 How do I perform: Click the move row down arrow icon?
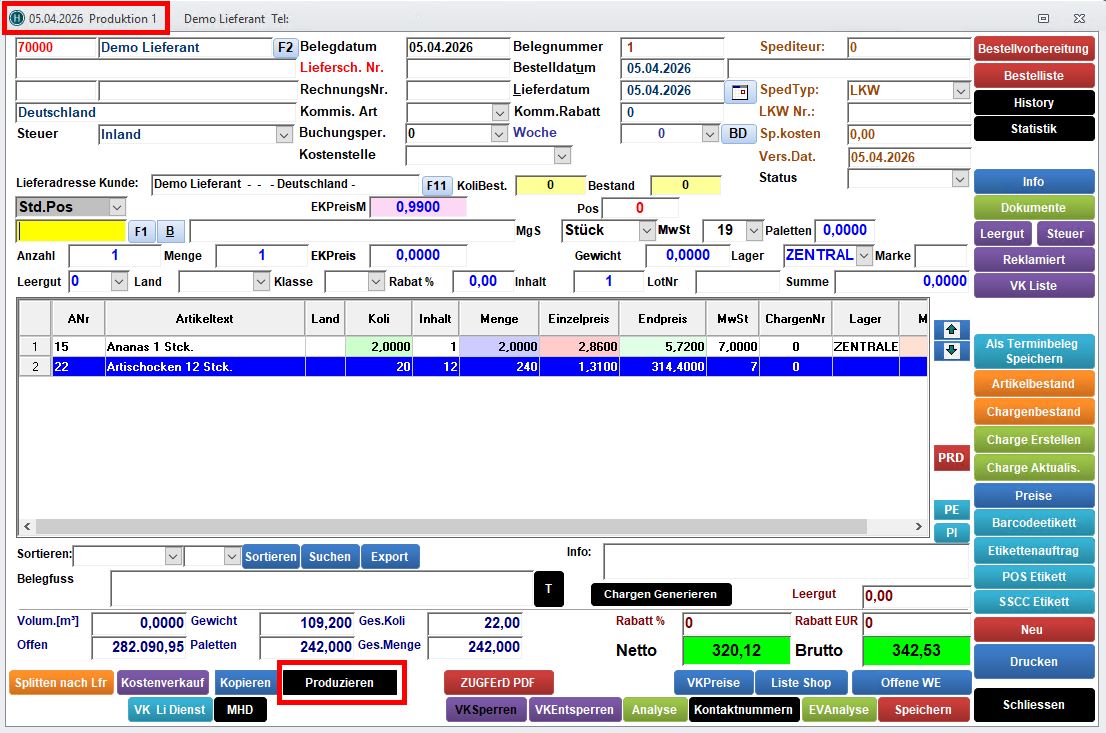(x=951, y=351)
